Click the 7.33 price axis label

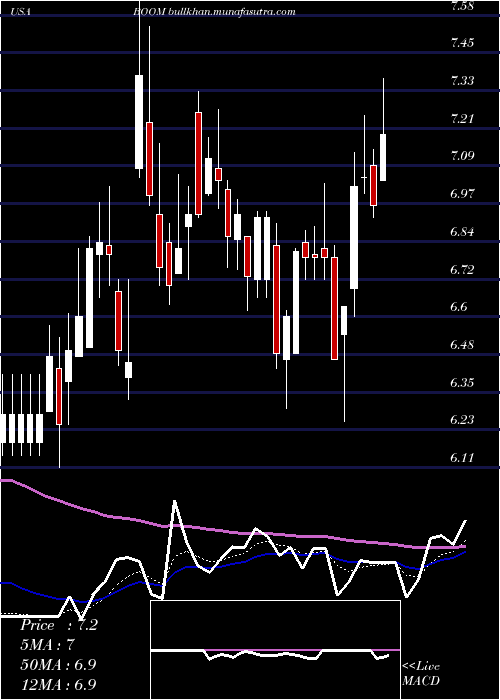tap(462, 81)
